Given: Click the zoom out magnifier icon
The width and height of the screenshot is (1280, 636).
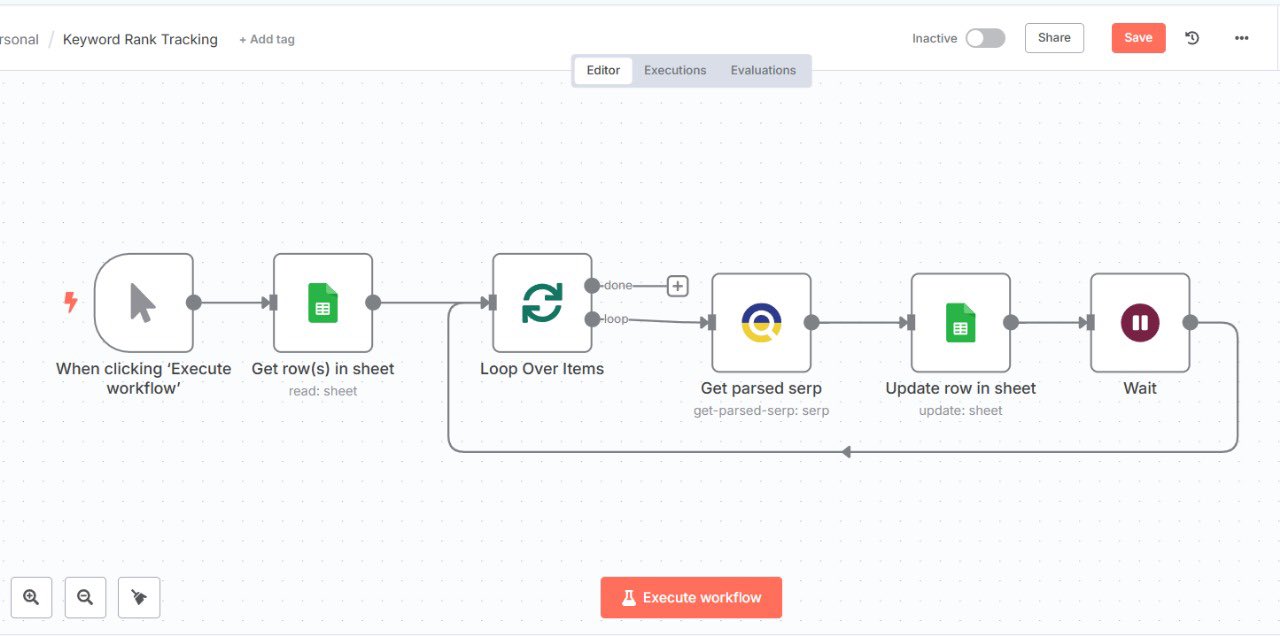Looking at the screenshot, I should (85, 598).
